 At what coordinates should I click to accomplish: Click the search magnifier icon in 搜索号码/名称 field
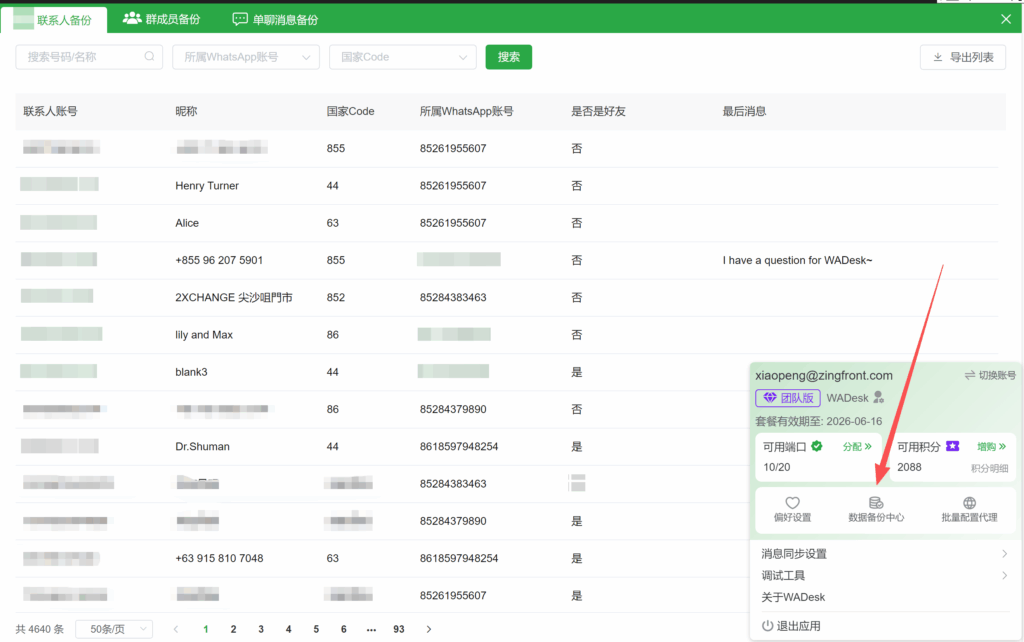pyautogui.click(x=150, y=57)
